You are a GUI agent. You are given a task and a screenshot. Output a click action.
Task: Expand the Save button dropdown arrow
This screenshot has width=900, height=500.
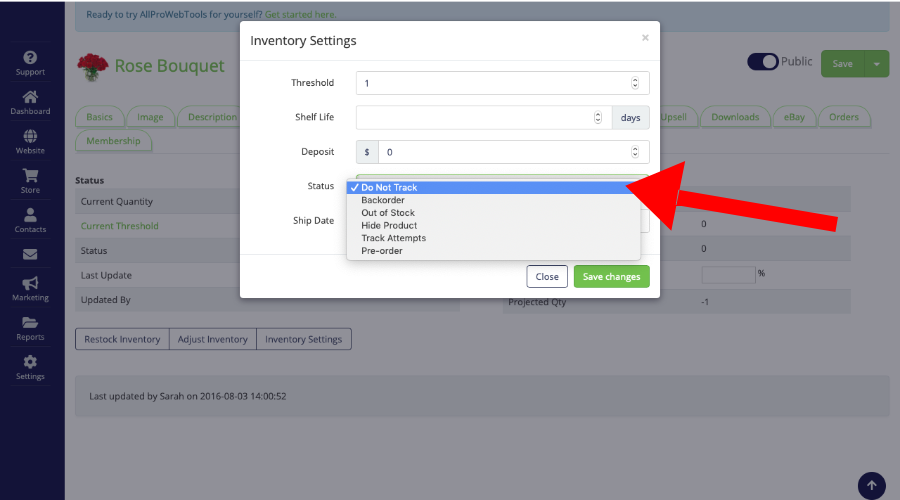tap(876, 64)
